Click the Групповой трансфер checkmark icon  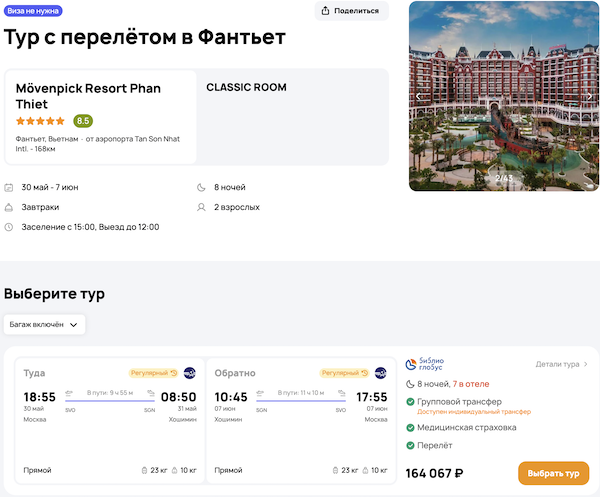coord(411,402)
